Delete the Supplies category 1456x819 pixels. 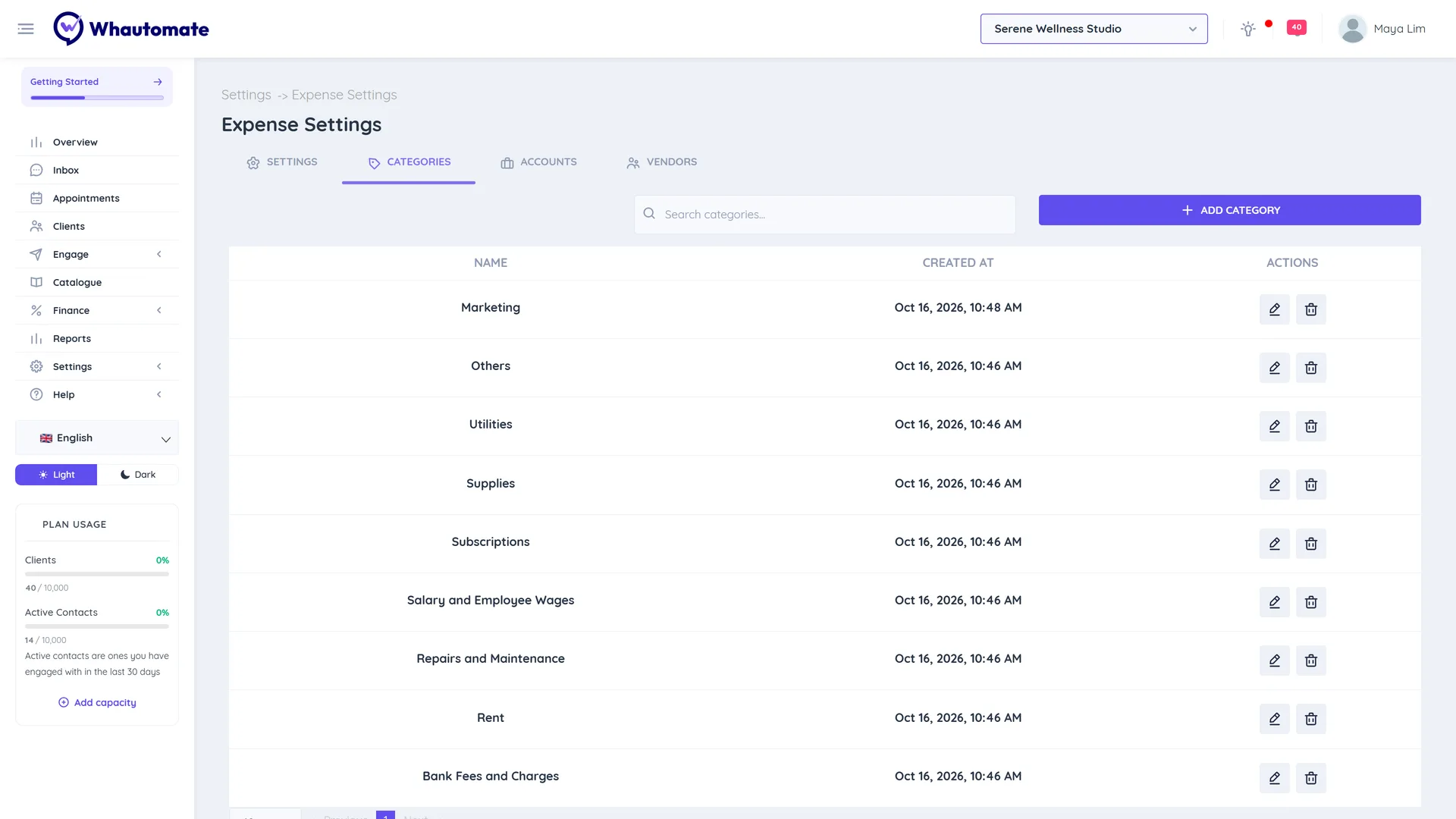click(1311, 485)
